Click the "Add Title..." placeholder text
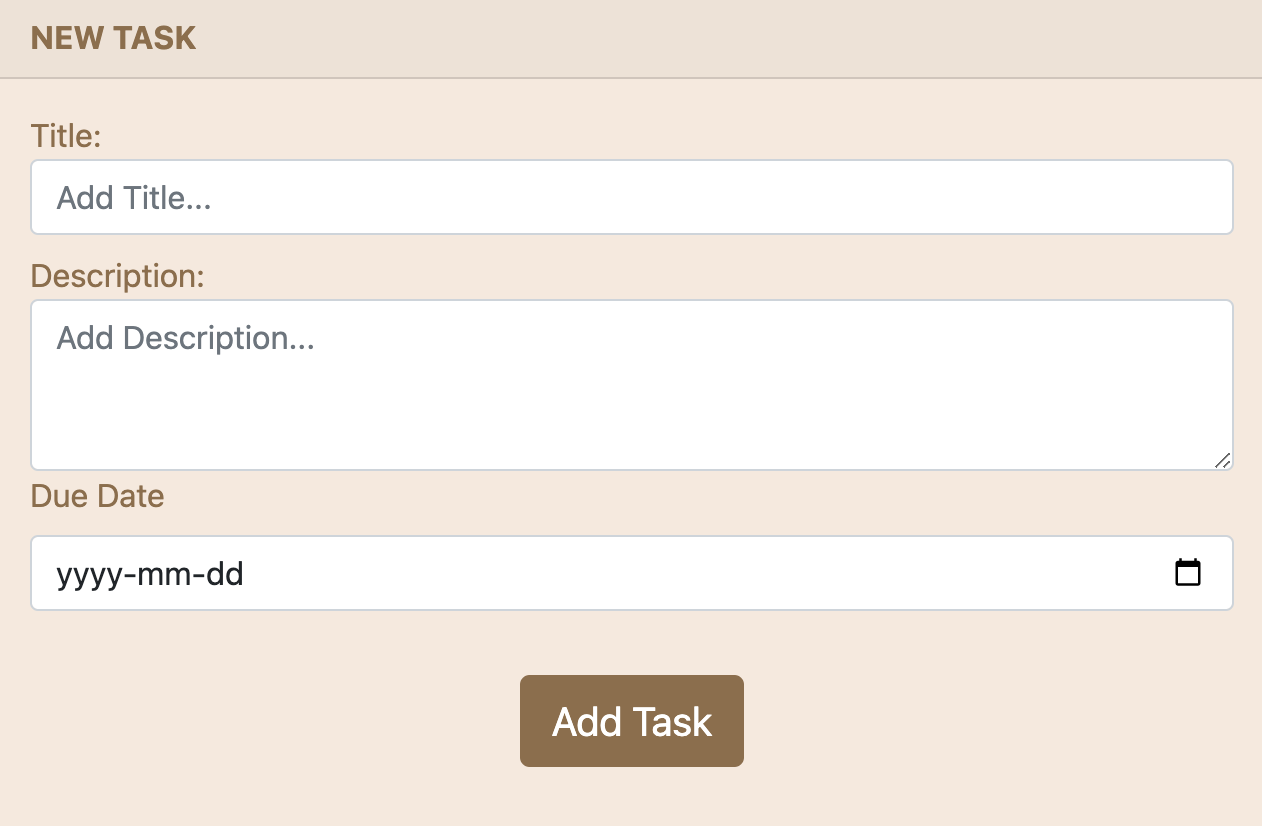This screenshot has height=826, width=1262. (134, 198)
